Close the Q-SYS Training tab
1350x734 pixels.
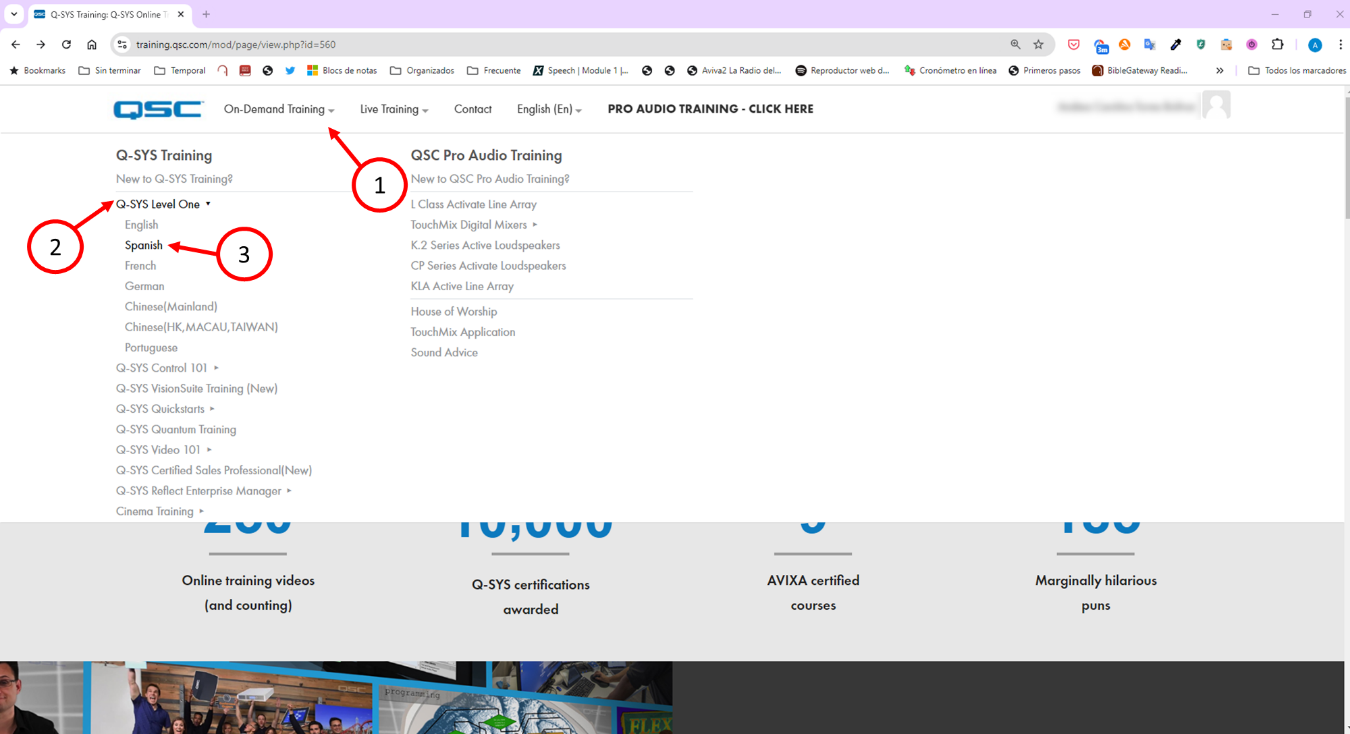181,14
